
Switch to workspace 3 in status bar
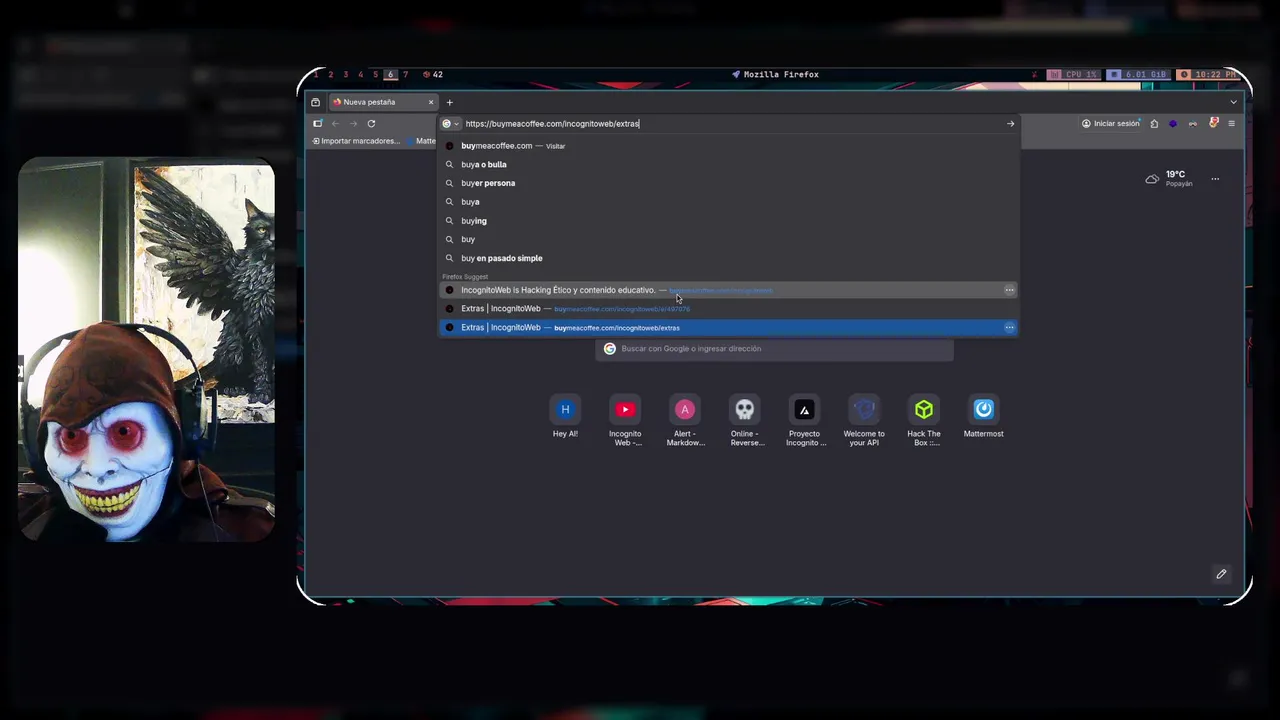point(346,74)
